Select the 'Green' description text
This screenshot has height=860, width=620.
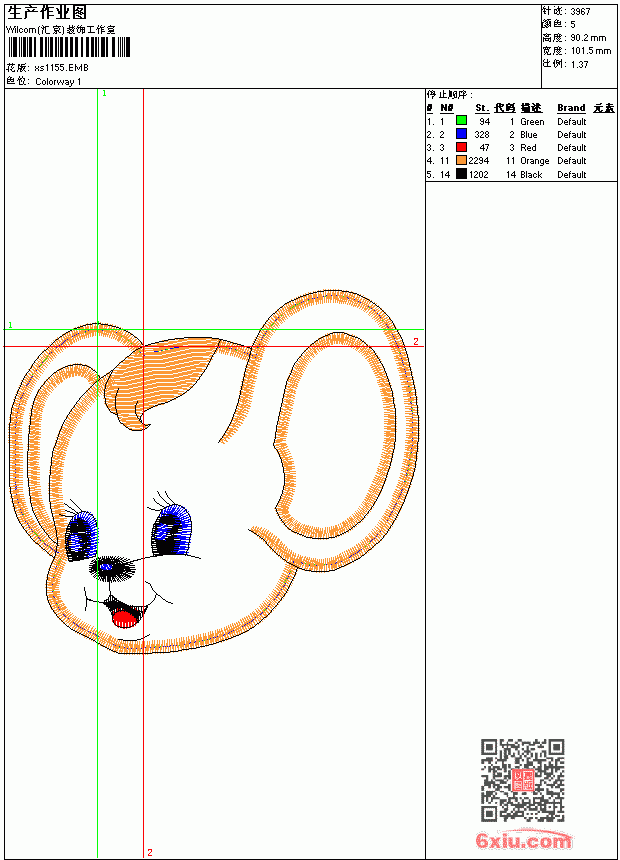tap(532, 122)
